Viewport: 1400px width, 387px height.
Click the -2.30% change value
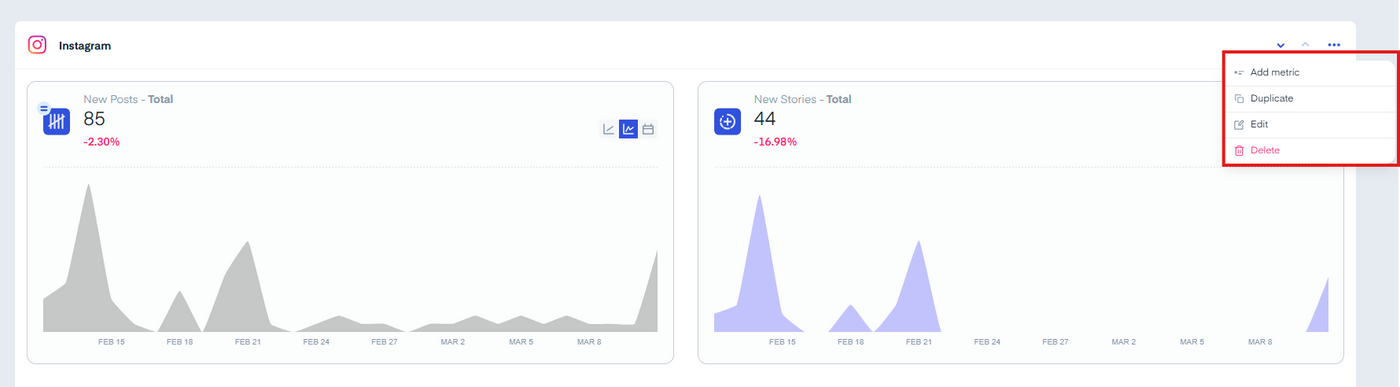pos(102,142)
